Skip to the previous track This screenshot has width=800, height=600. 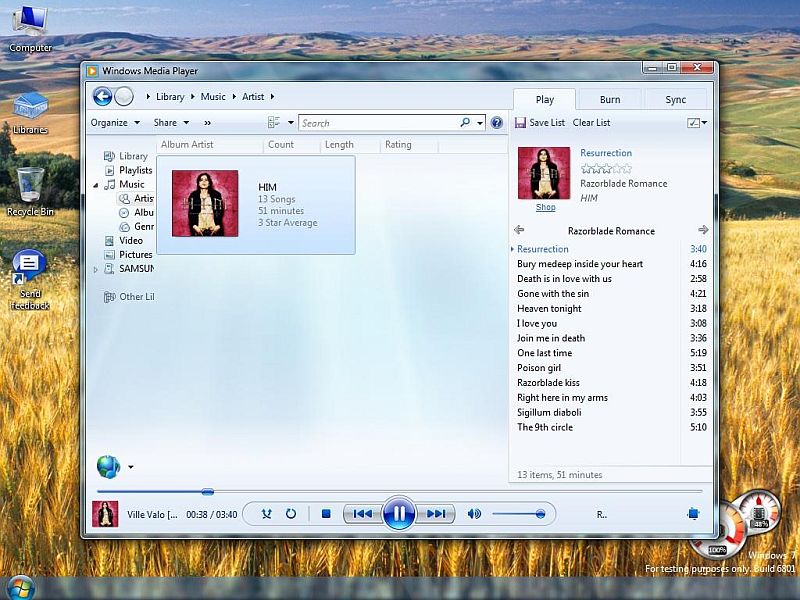(x=363, y=514)
